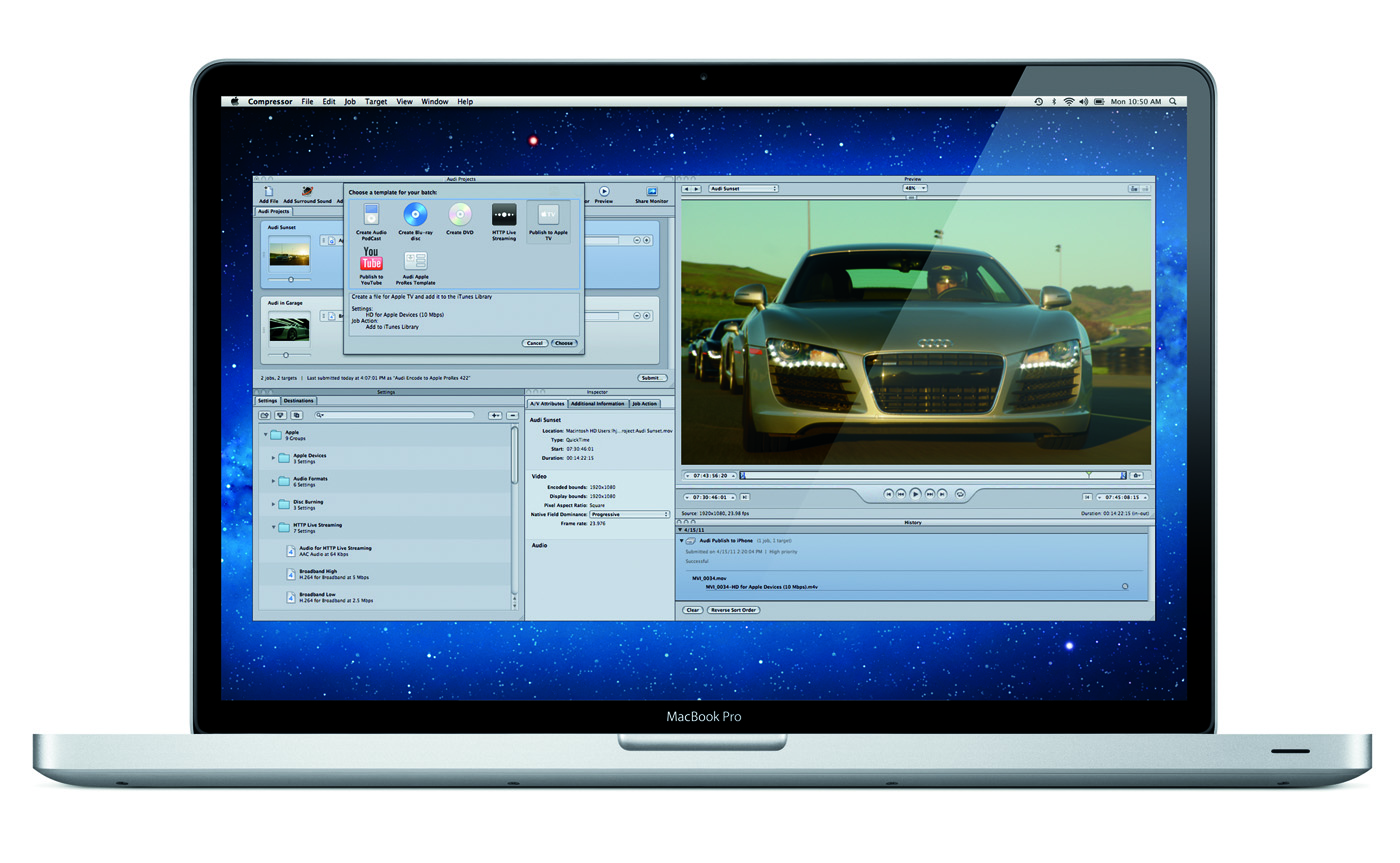Open the Target menu in the menu bar
The height and width of the screenshot is (863, 1400).
tap(376, 102)
